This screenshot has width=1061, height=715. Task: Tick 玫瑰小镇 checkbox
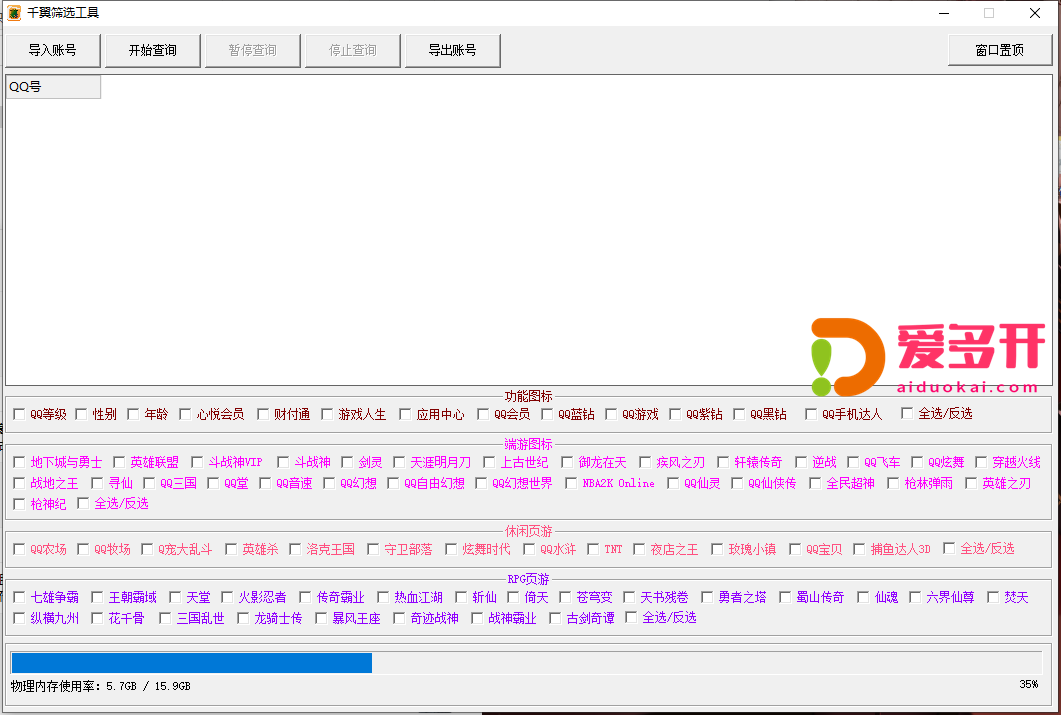tap(717, 549)
